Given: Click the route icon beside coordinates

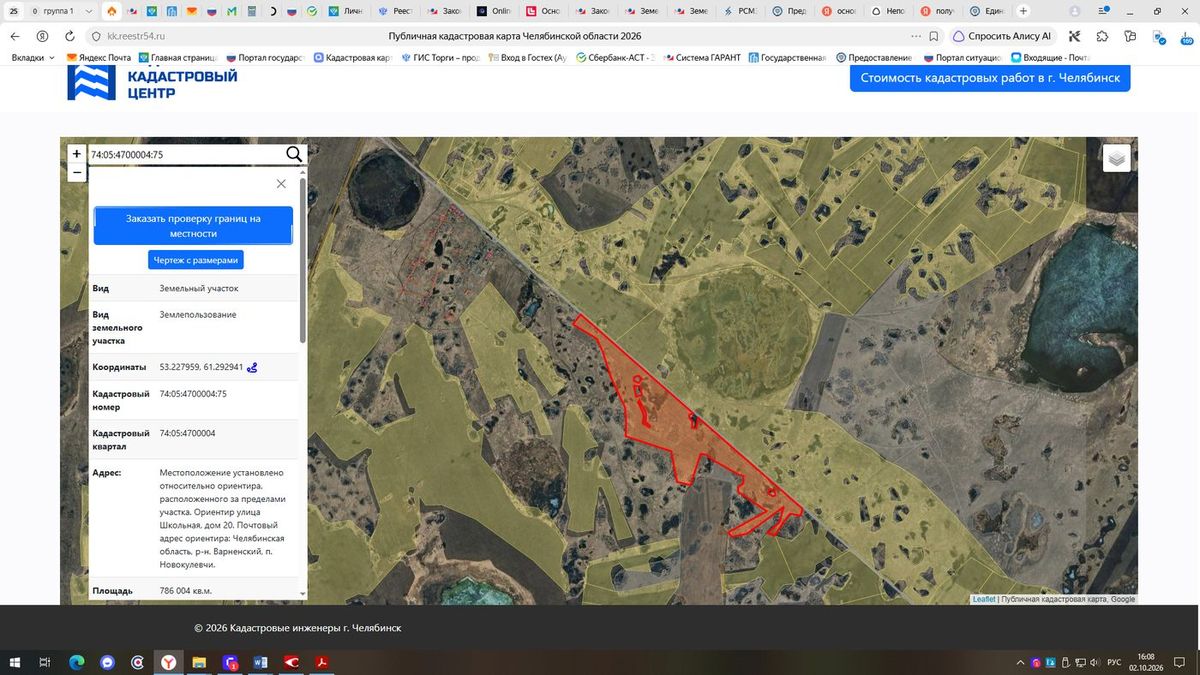Looking at the screenshot, I should tap(253, 367).
